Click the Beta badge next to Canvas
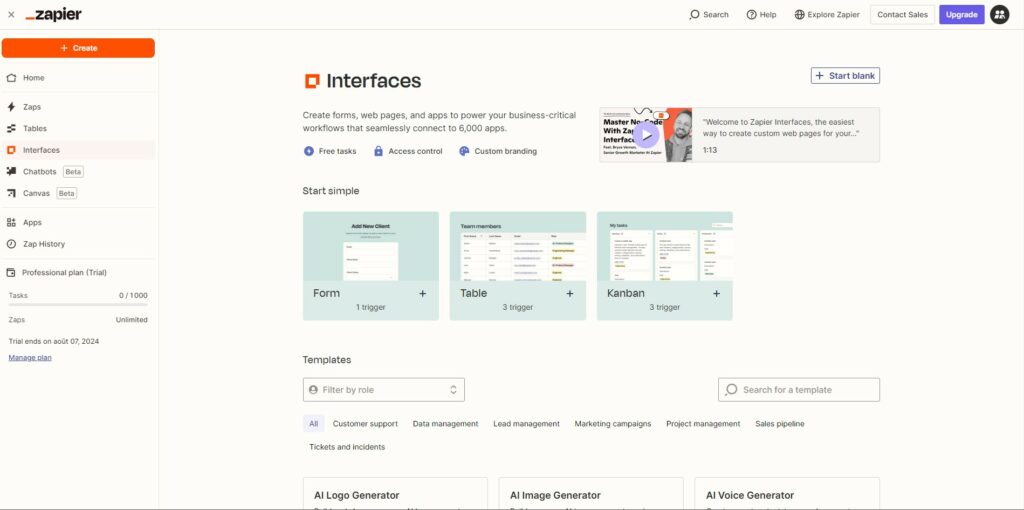The image size is (1024, 510). pos(67,193)
